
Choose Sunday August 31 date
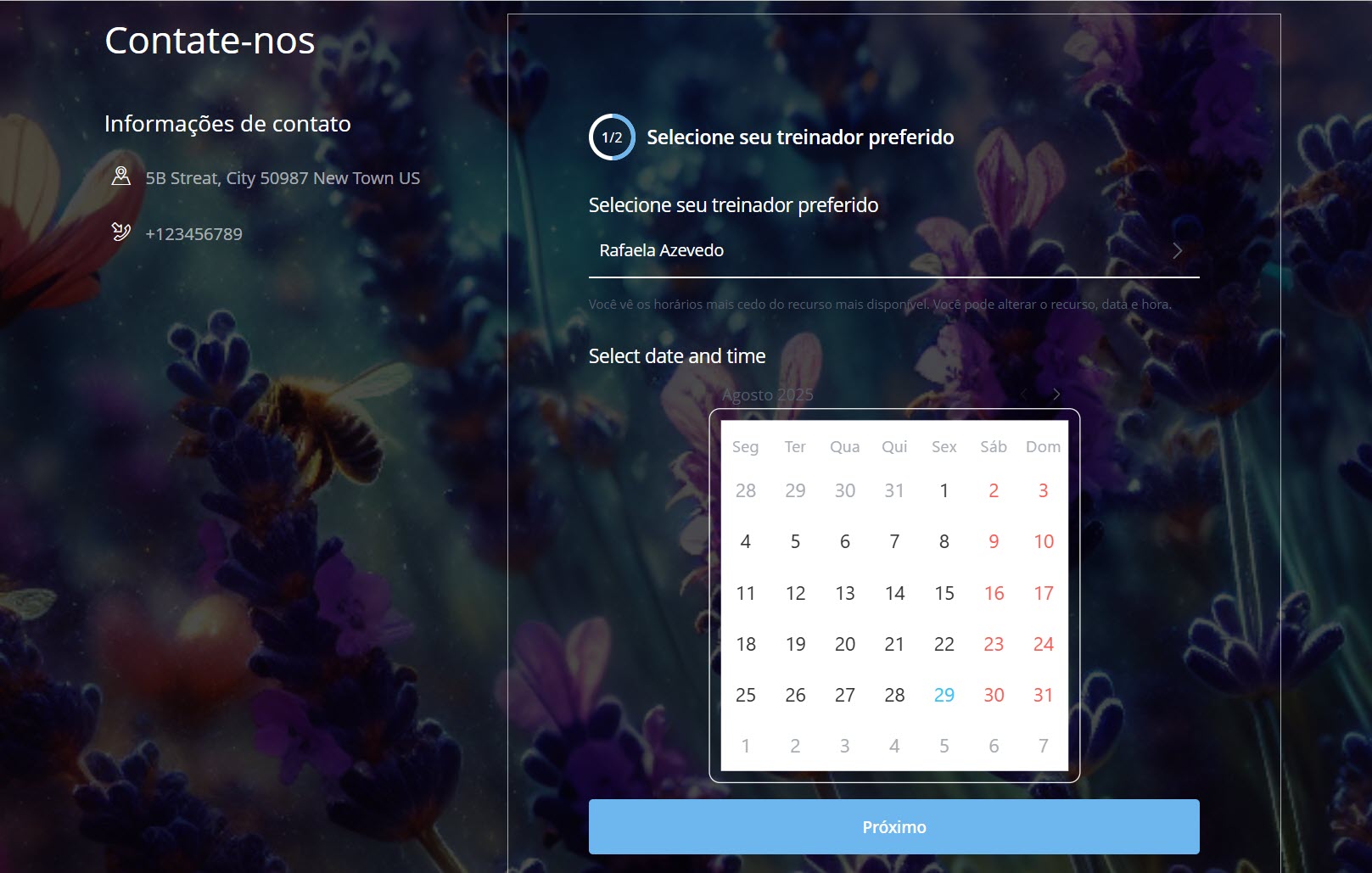1043,695
